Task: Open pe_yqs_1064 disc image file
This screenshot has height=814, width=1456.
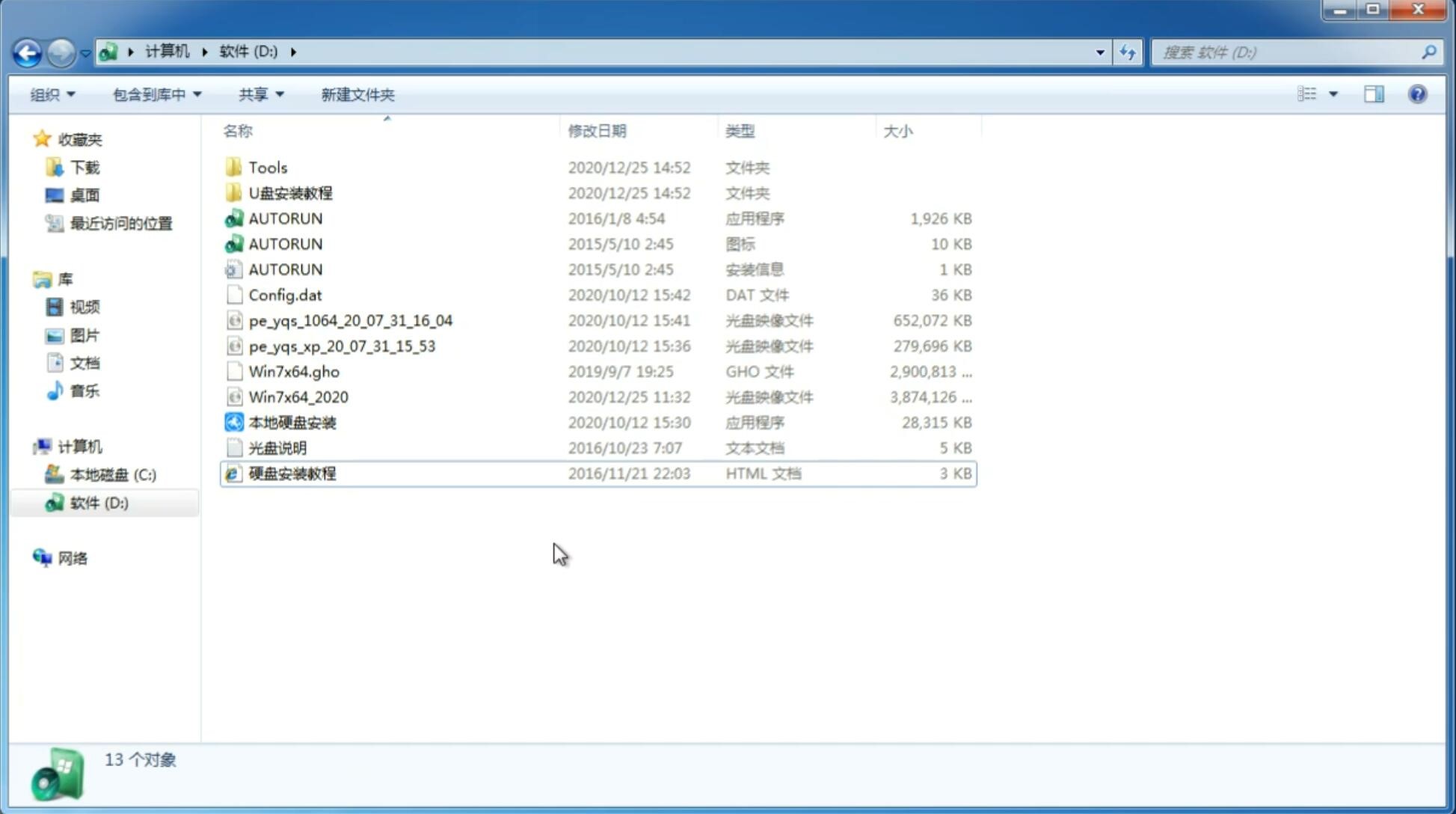Action: tap(351, 320)
